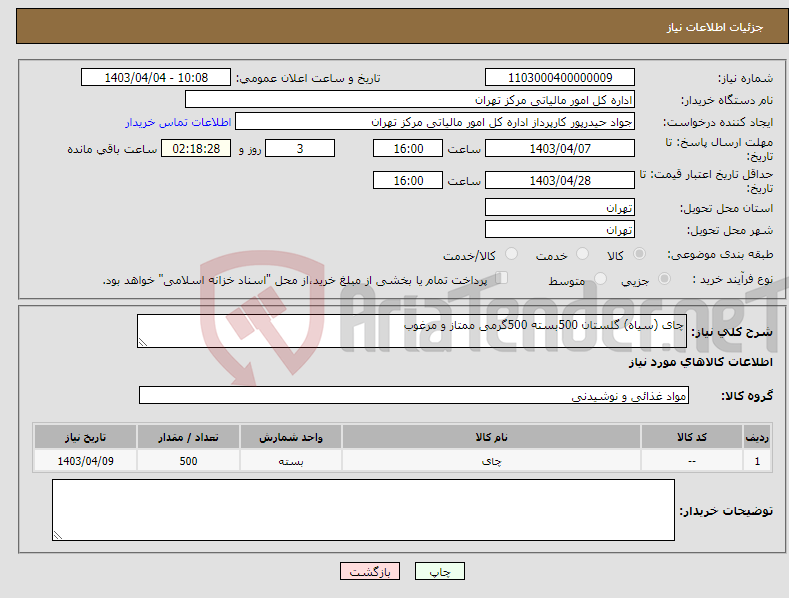The width and height of the screenshot is (789, 598).
Task: Select the جزیی purchase type radio
Action: point(664,278)
